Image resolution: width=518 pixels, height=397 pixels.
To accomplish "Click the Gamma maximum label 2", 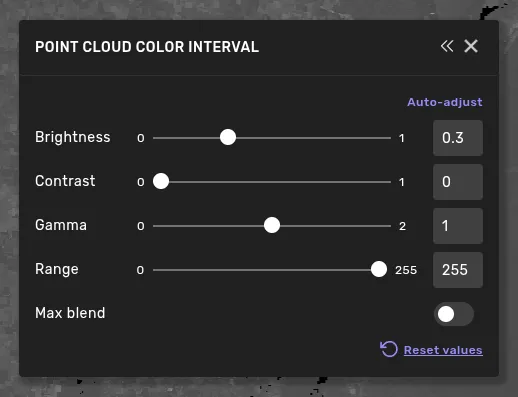I will pos(402,226).
